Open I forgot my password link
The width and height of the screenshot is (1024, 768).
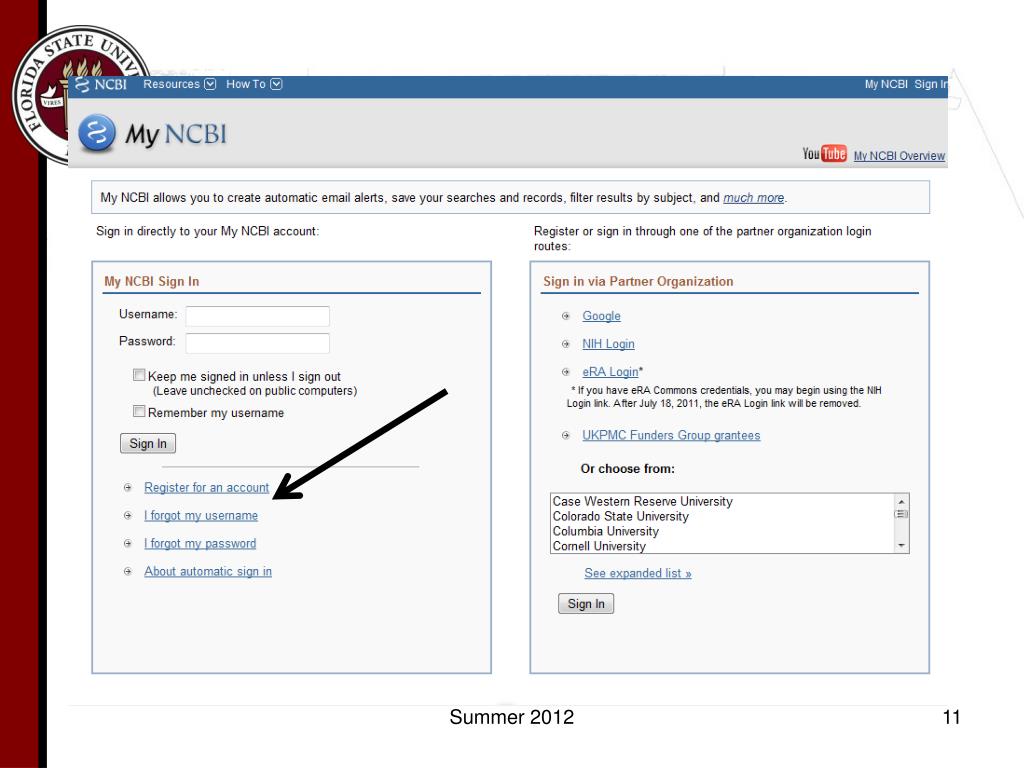pyautogui.click(x=200, y=543)
